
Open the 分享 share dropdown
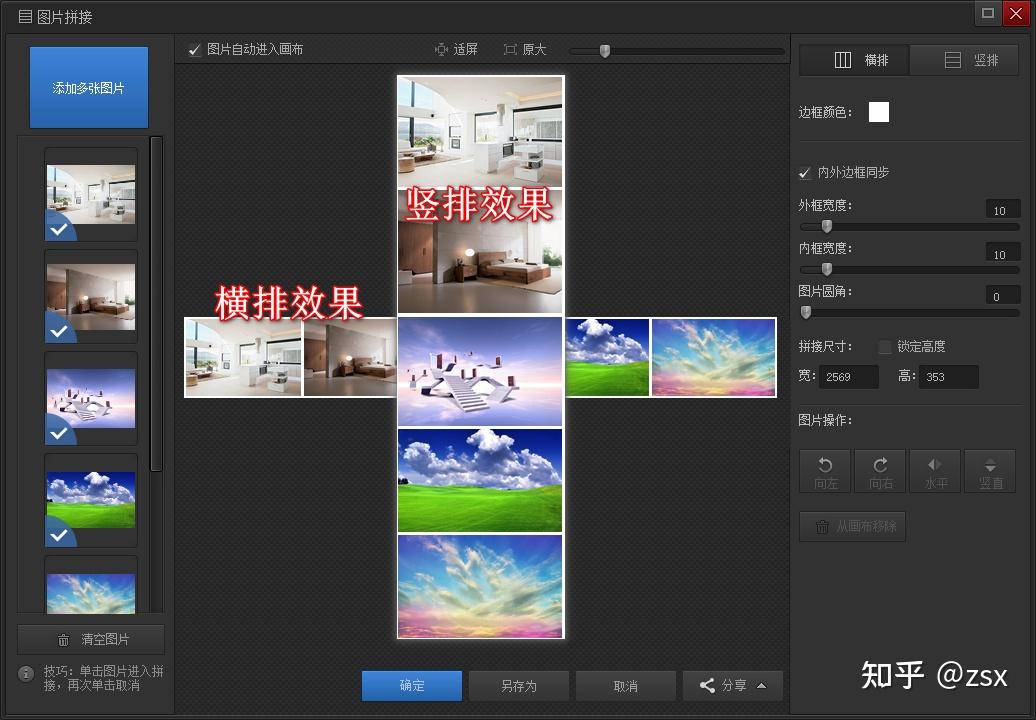[733, 686]
